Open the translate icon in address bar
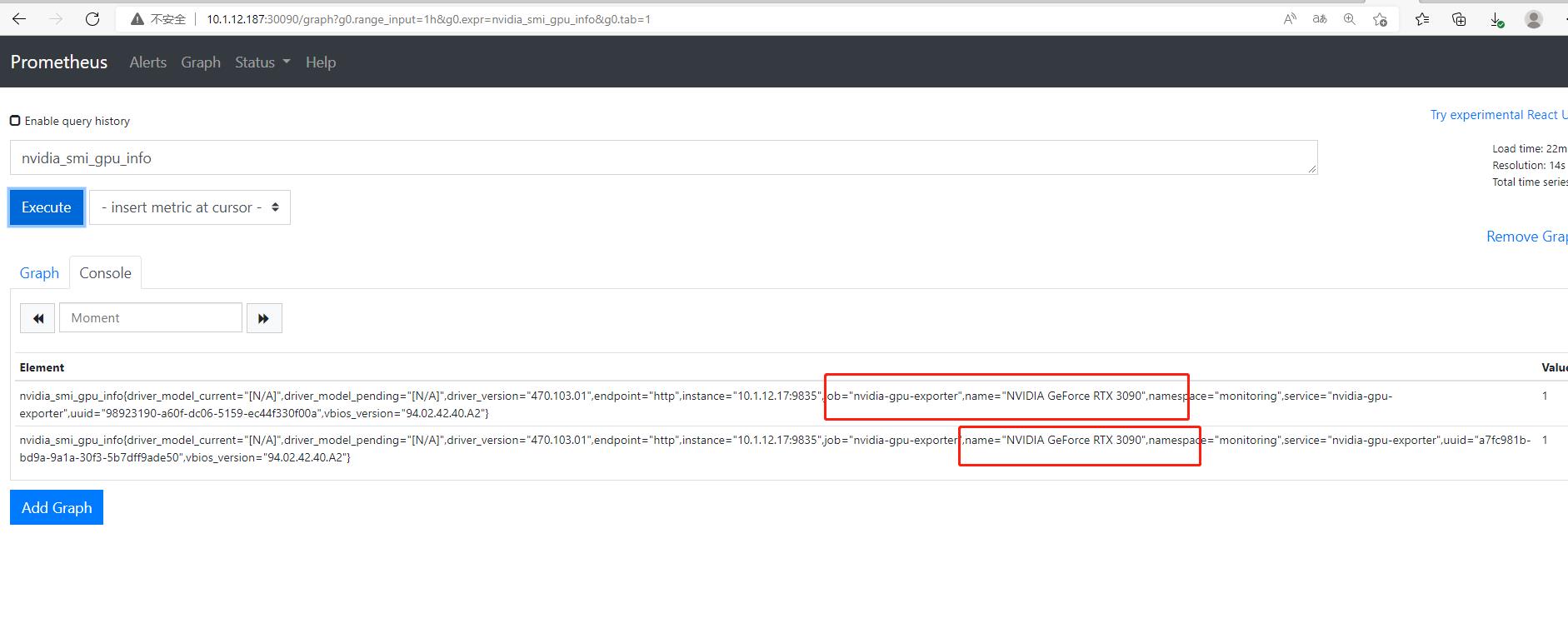 click(x=1320, y=19)
